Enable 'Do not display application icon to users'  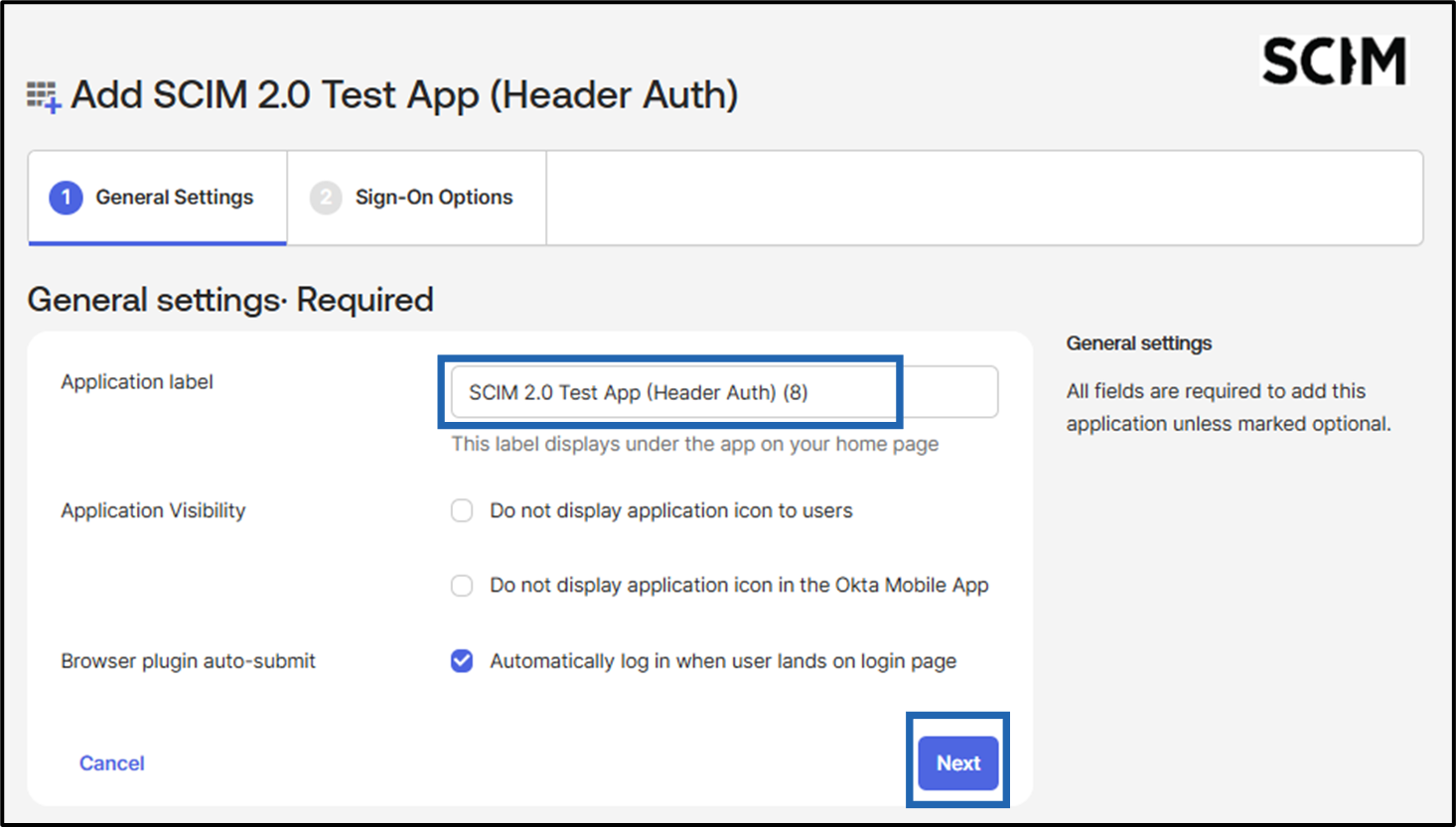pos(462,510)
